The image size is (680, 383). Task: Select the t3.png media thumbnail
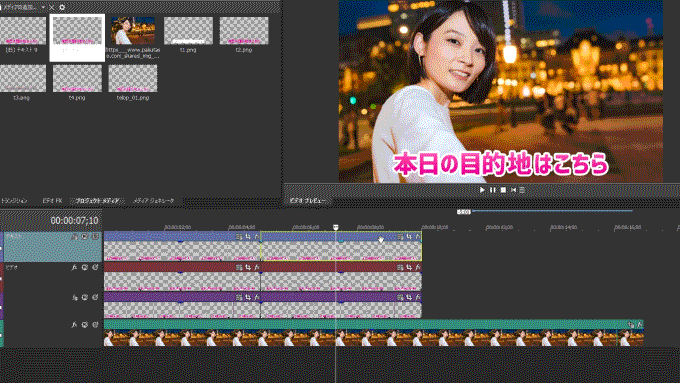point(22,78)
